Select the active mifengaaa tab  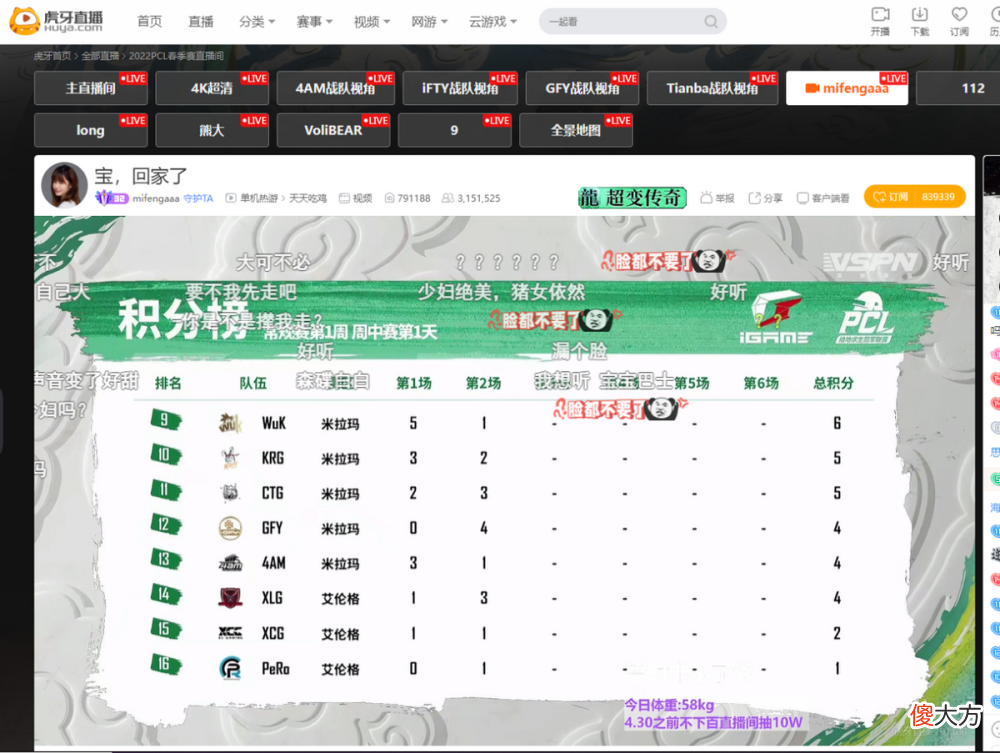pos(847,88)
